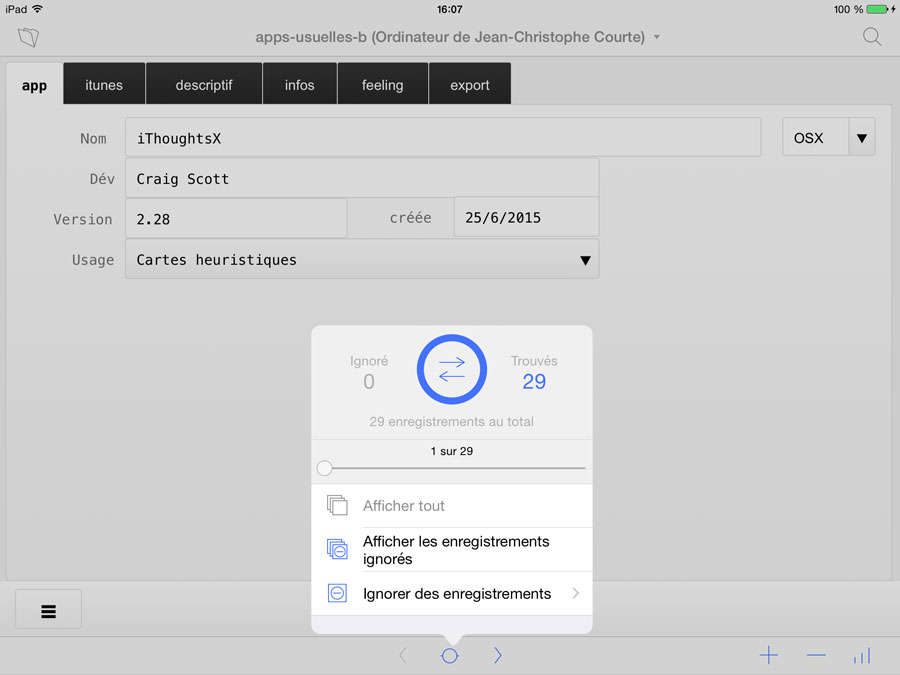Choose Afficher tout
This screenshot has width=900, height=675.
[452, 506]
